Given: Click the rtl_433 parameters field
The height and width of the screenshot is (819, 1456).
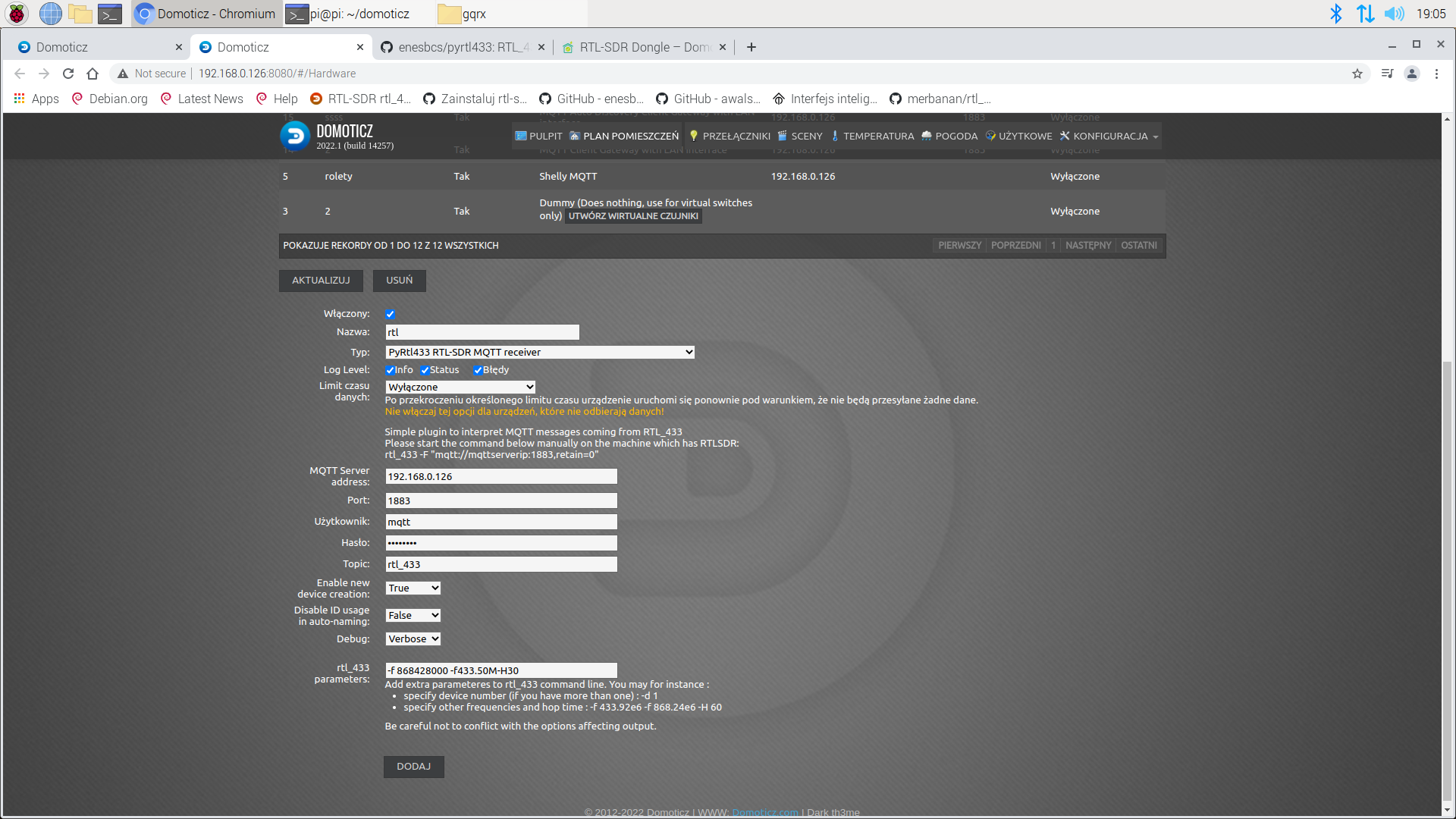Looking at the screenshot, I should point(501,670).
